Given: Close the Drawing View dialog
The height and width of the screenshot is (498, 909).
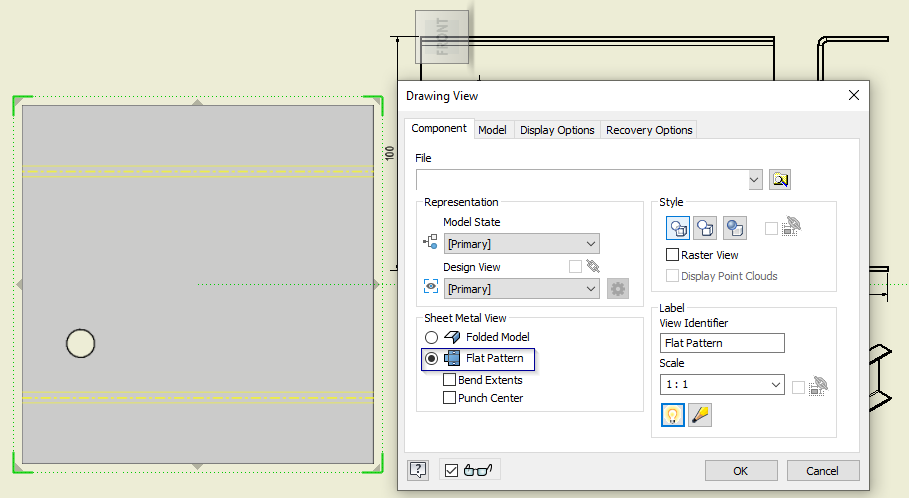Looking at the screenshot, I should point(854,95).
